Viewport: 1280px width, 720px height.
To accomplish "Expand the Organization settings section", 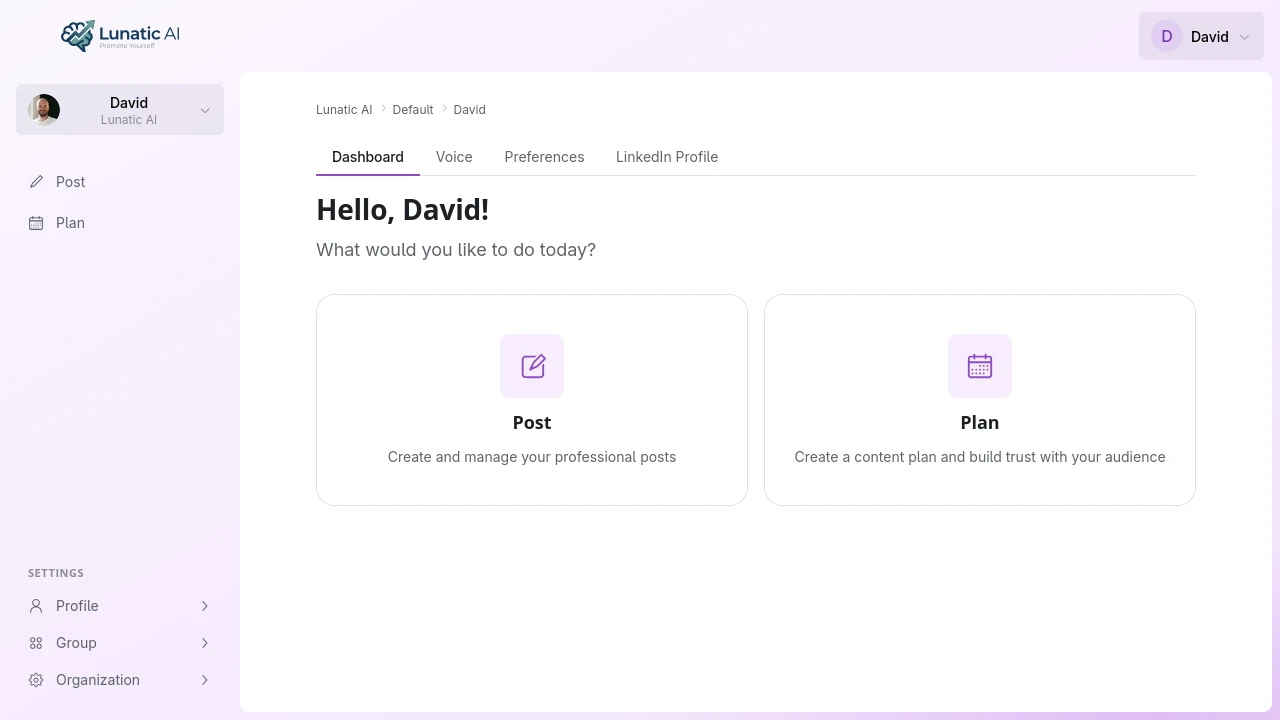I will click(x=205, y=679).
